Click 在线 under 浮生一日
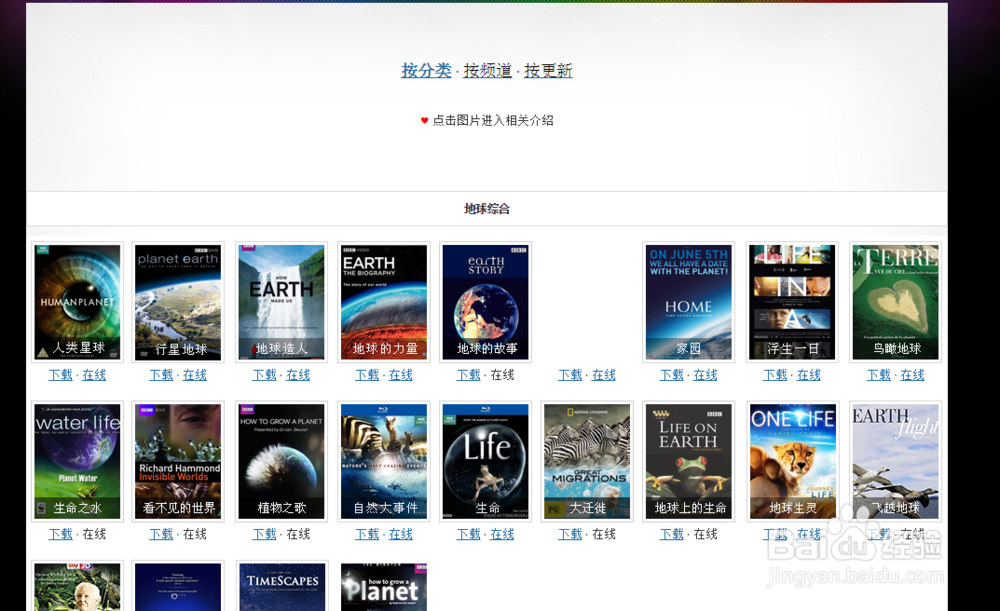The width and height of the screenshot is (1000, 611). click(x=809, y=375)
